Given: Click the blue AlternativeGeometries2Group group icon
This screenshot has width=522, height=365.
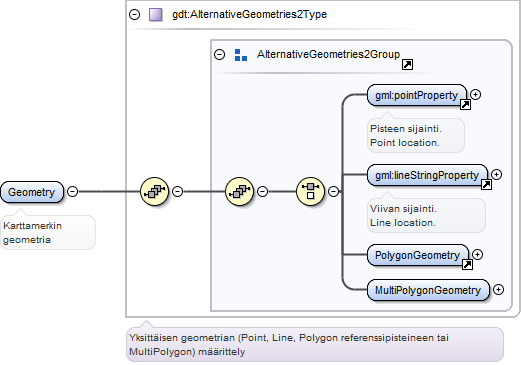Looking at the screenshot, I should [241, 55].
